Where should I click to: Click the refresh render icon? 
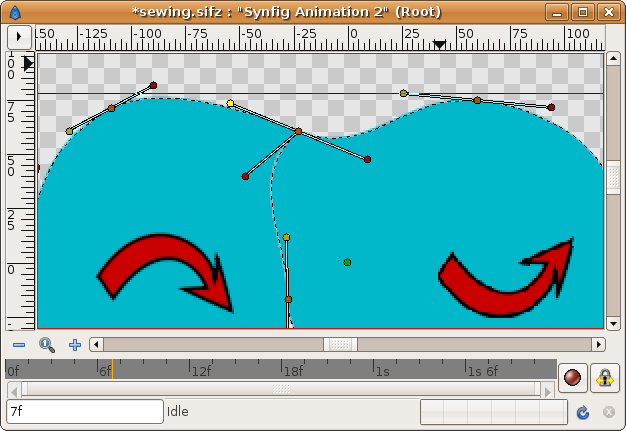583,412
